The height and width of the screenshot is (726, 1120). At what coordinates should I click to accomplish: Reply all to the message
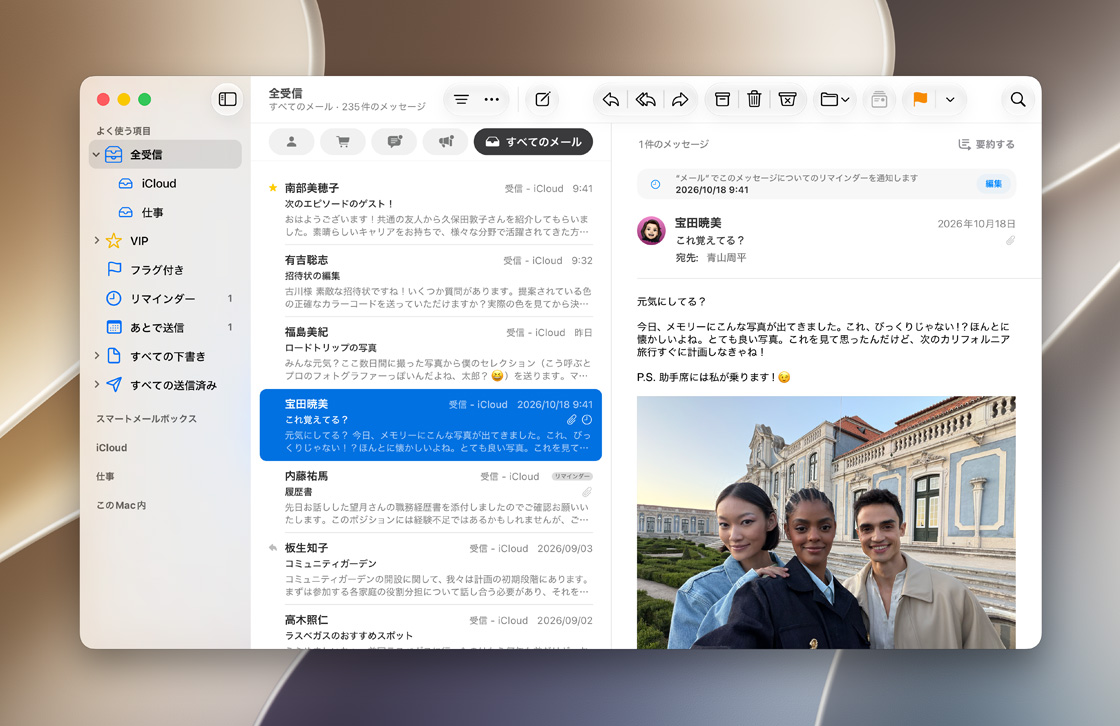click(x=646, y=99)
